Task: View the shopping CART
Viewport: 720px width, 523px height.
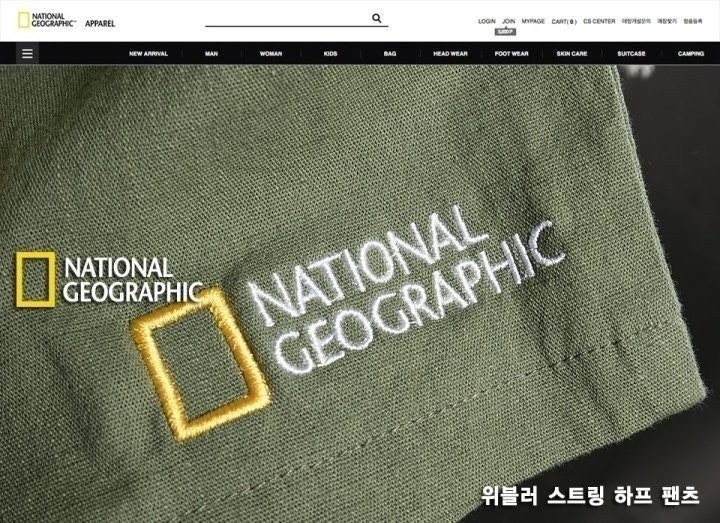Action: click(565, 21)
